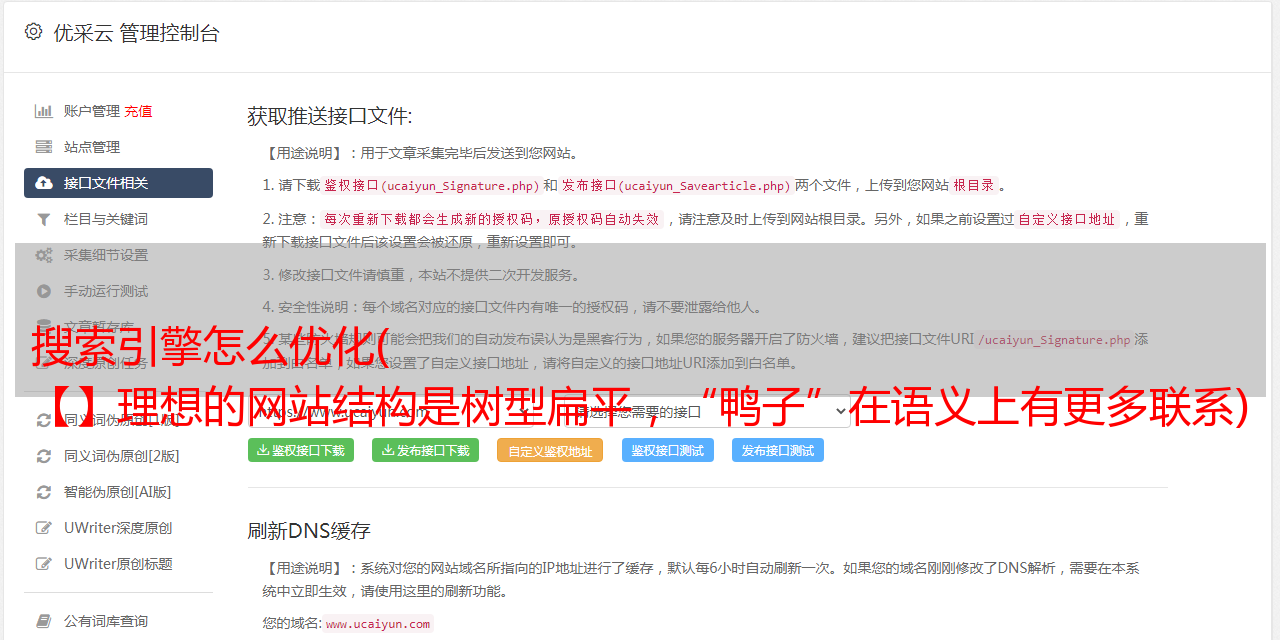Click the red 充值 link
Screen dimensions: 1280x640
[138, 111]
